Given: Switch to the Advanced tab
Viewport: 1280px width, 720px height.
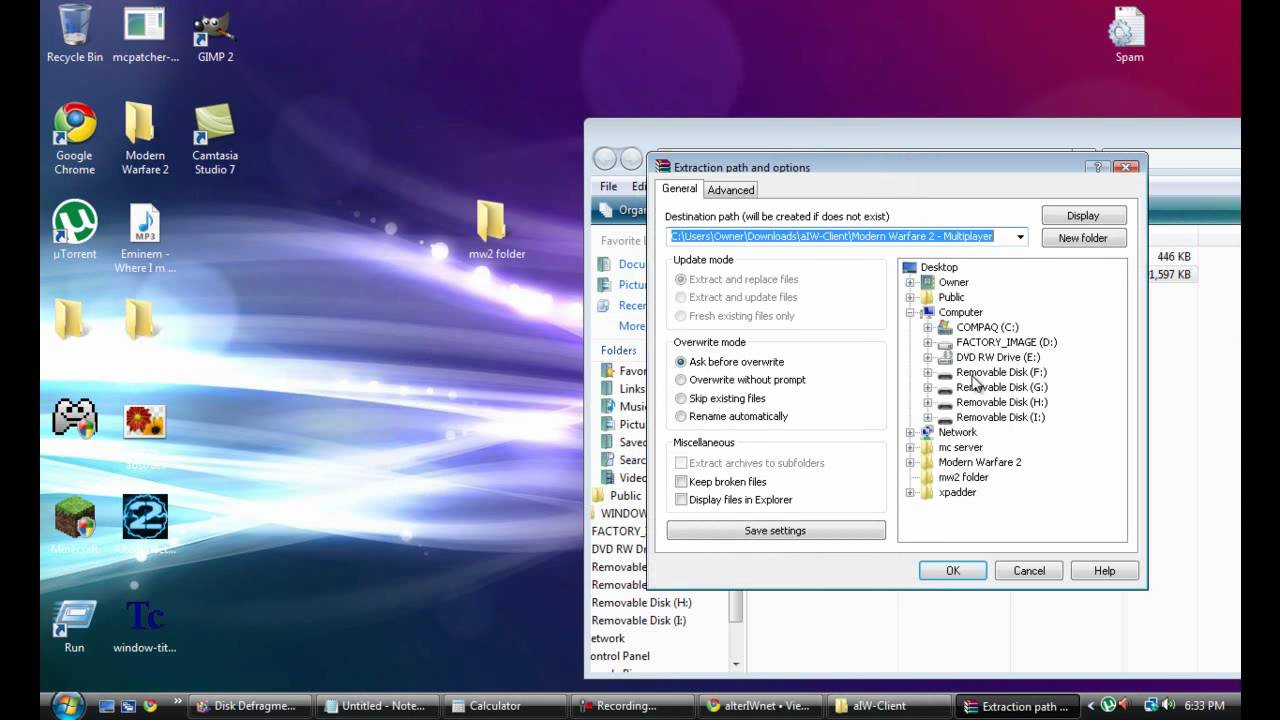Looking at the screenshot, I should point(731,190).
